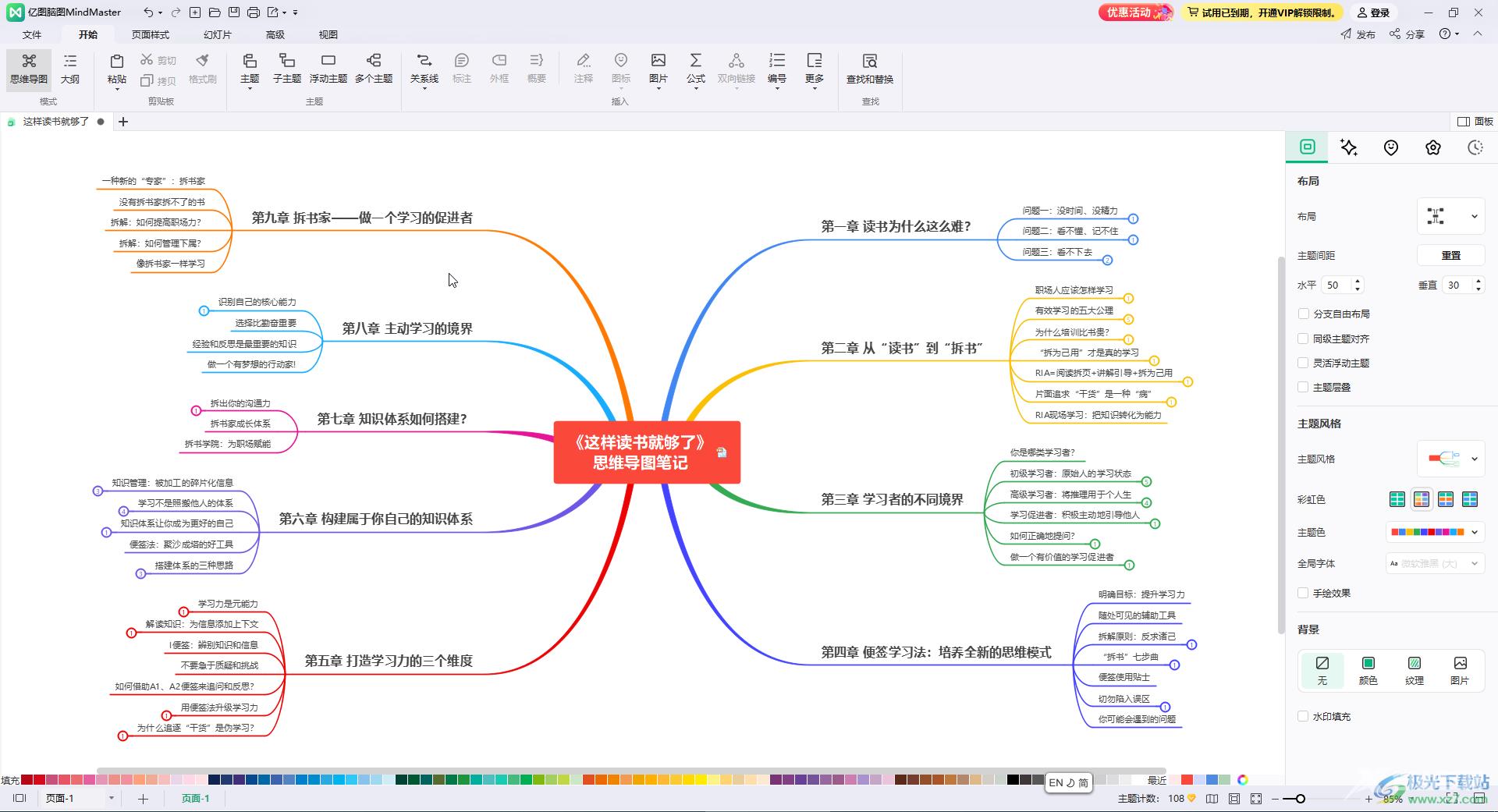Set background to 颜色 color
Screen dimensions: 1498x812
[1368, 670]
